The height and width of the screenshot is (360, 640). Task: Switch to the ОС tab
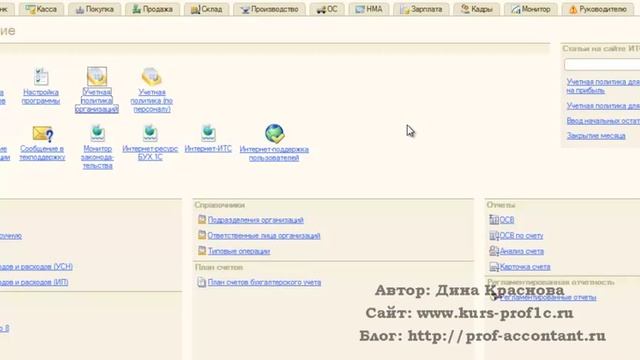(327, 9)
